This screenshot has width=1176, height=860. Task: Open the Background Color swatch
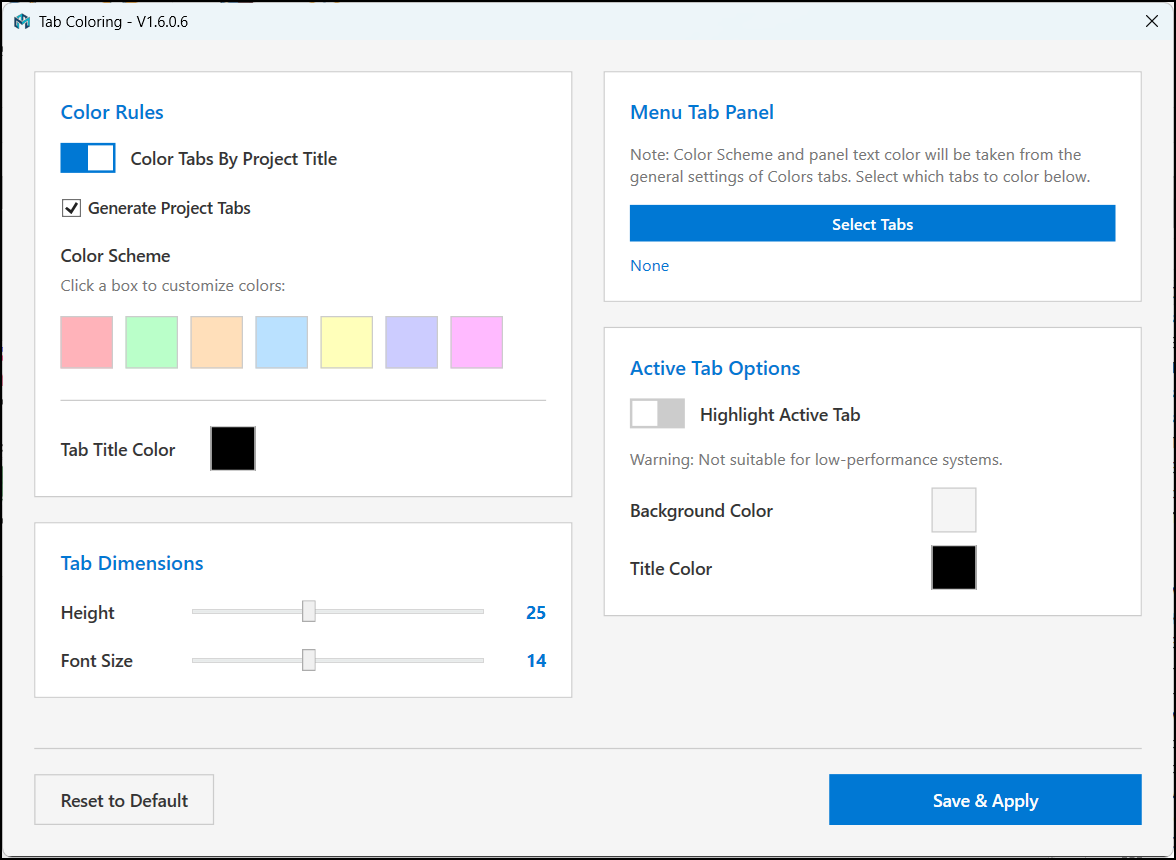[x=954, y=510]
